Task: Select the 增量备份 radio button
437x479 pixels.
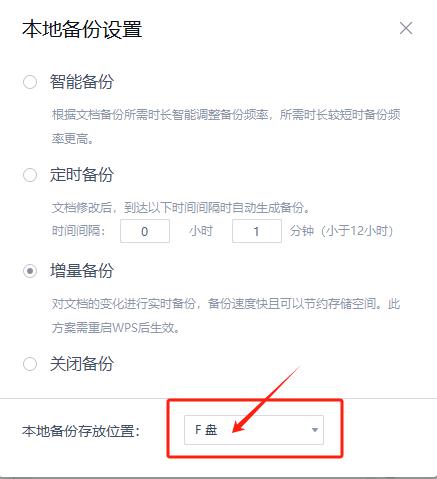Action: [x=30, y=271]
